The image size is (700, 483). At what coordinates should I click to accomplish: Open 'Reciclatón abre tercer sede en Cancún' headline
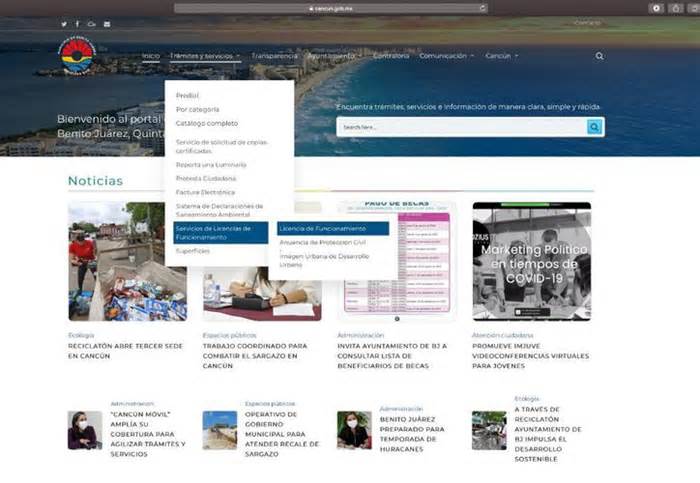(x=125, y=351)
